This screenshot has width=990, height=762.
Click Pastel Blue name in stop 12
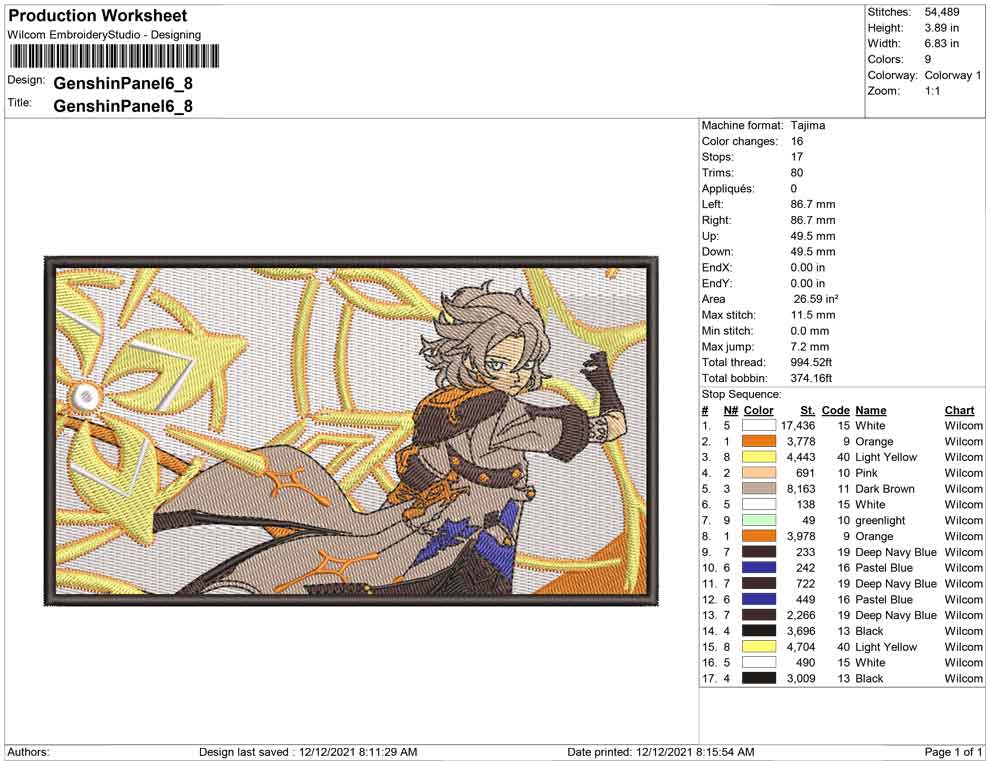884,600
